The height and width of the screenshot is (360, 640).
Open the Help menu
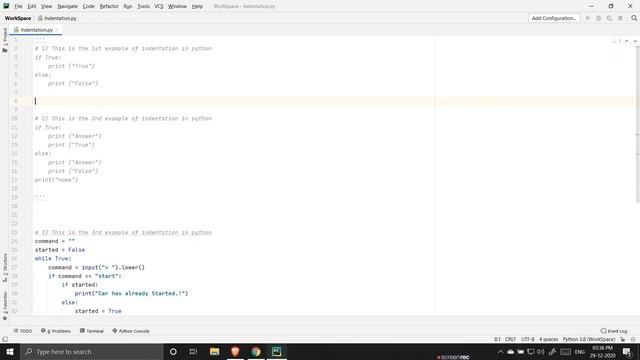[x=197, y=6]
